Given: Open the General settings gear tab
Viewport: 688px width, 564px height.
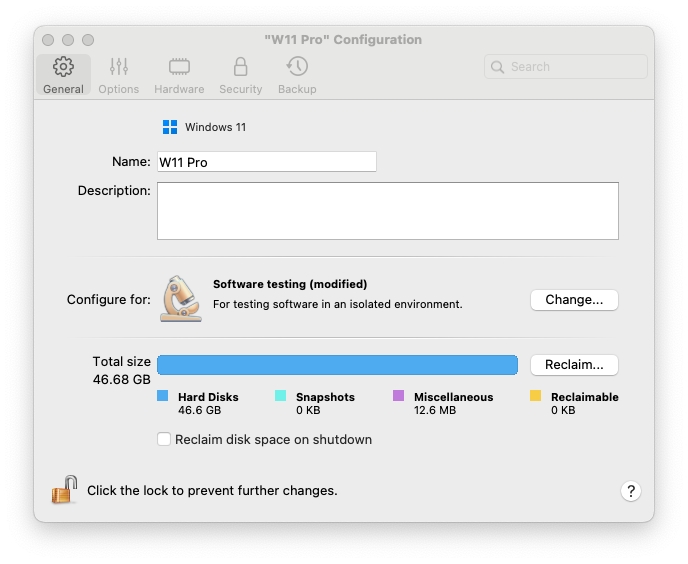Looking at the screenshot, I should [63, 75].
